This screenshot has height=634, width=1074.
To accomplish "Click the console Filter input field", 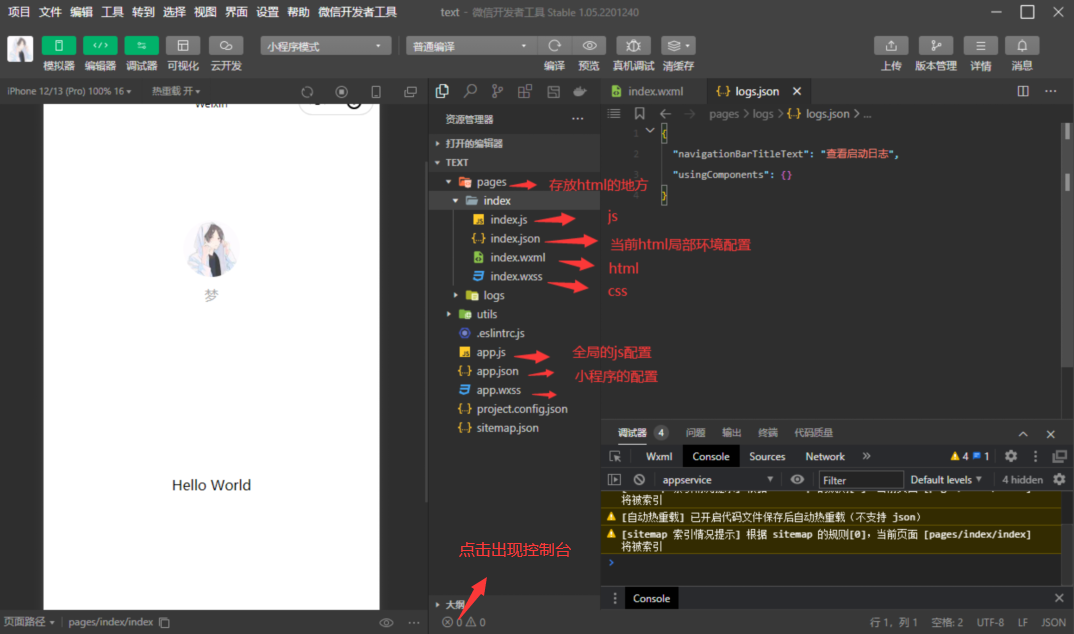I will tap(861, 480).
